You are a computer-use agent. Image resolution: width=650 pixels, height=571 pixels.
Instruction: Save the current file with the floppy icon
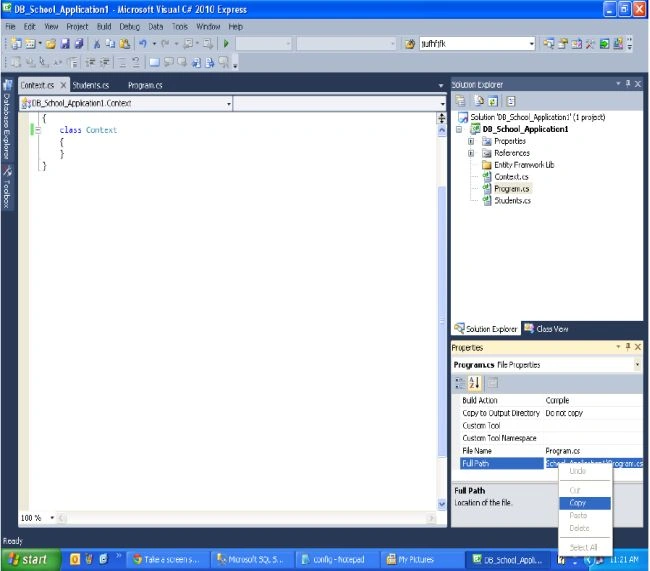click(x=65, y=44)
